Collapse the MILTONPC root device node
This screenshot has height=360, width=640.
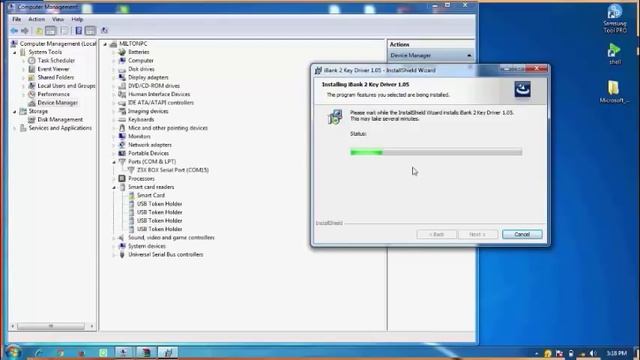coord(105,44)
